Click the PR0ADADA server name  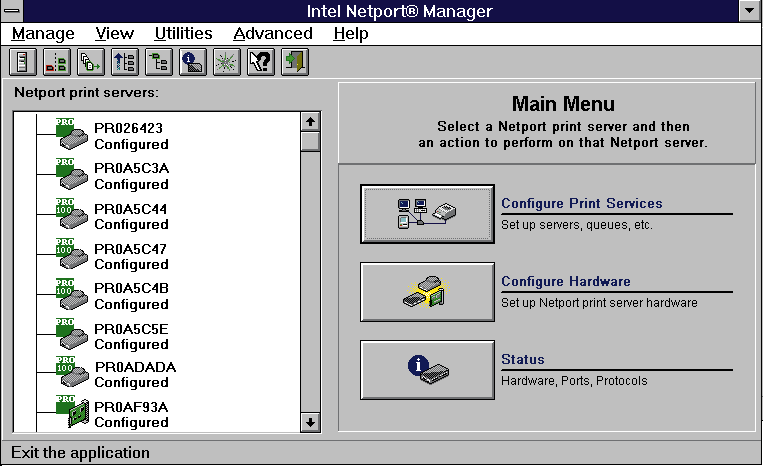click(135, 367)
